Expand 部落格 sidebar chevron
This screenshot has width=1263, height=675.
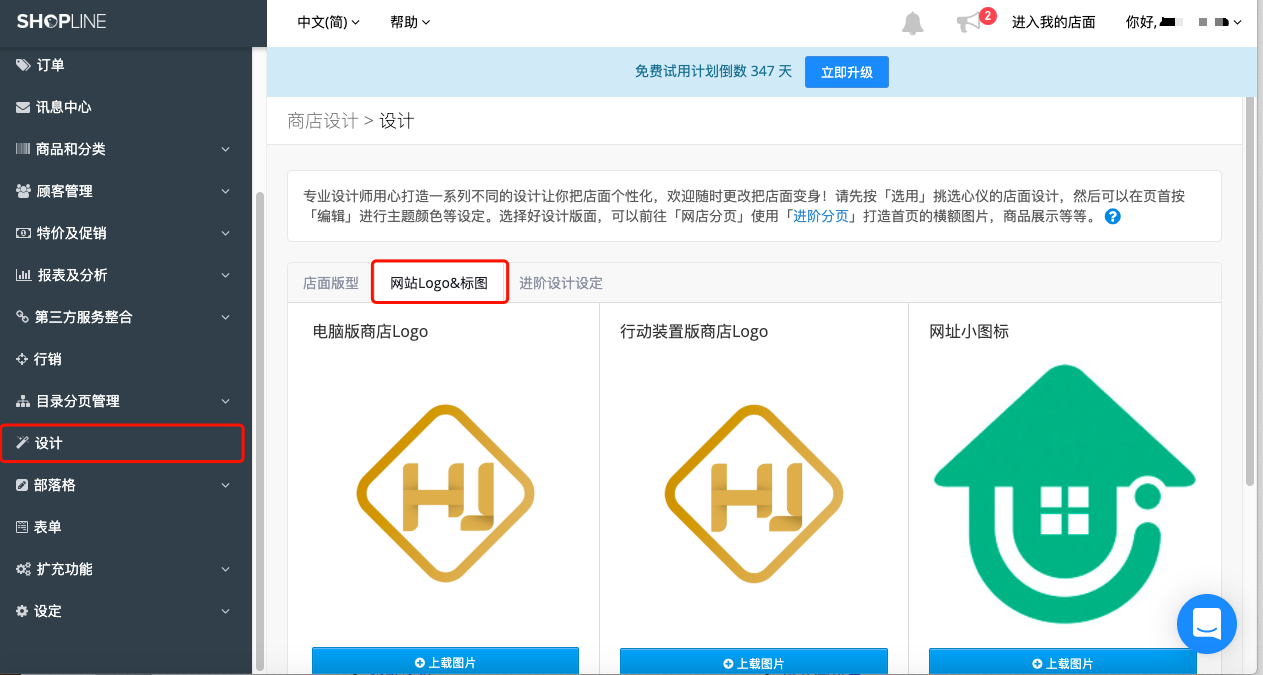[225, 485]
